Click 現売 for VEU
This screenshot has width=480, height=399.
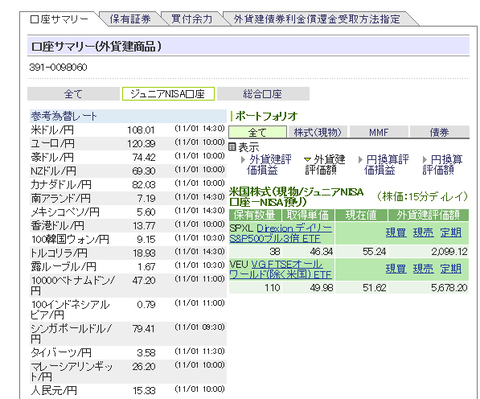pyautogui.click(x=423, y=268)
